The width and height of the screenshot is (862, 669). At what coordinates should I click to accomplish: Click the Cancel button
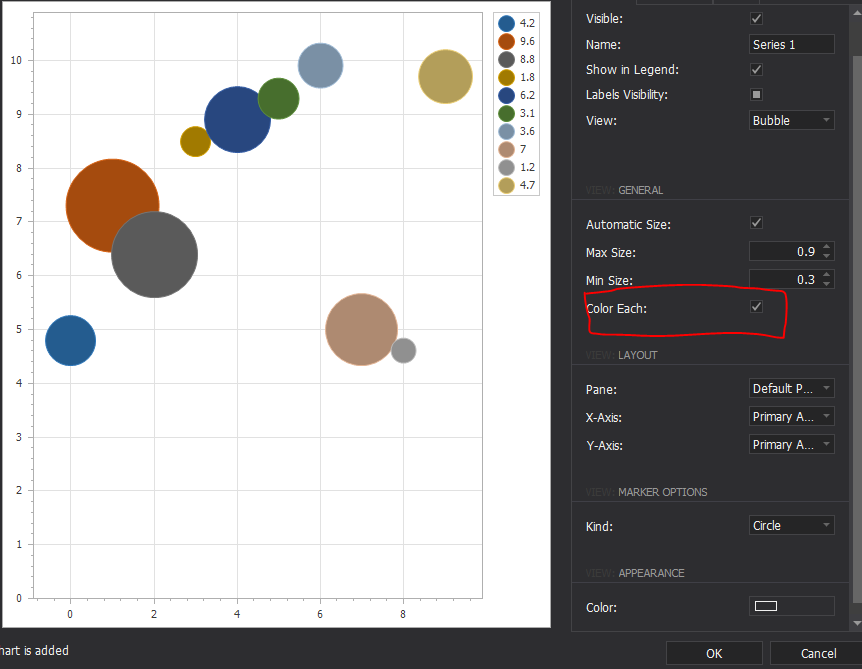click(818, 653)
